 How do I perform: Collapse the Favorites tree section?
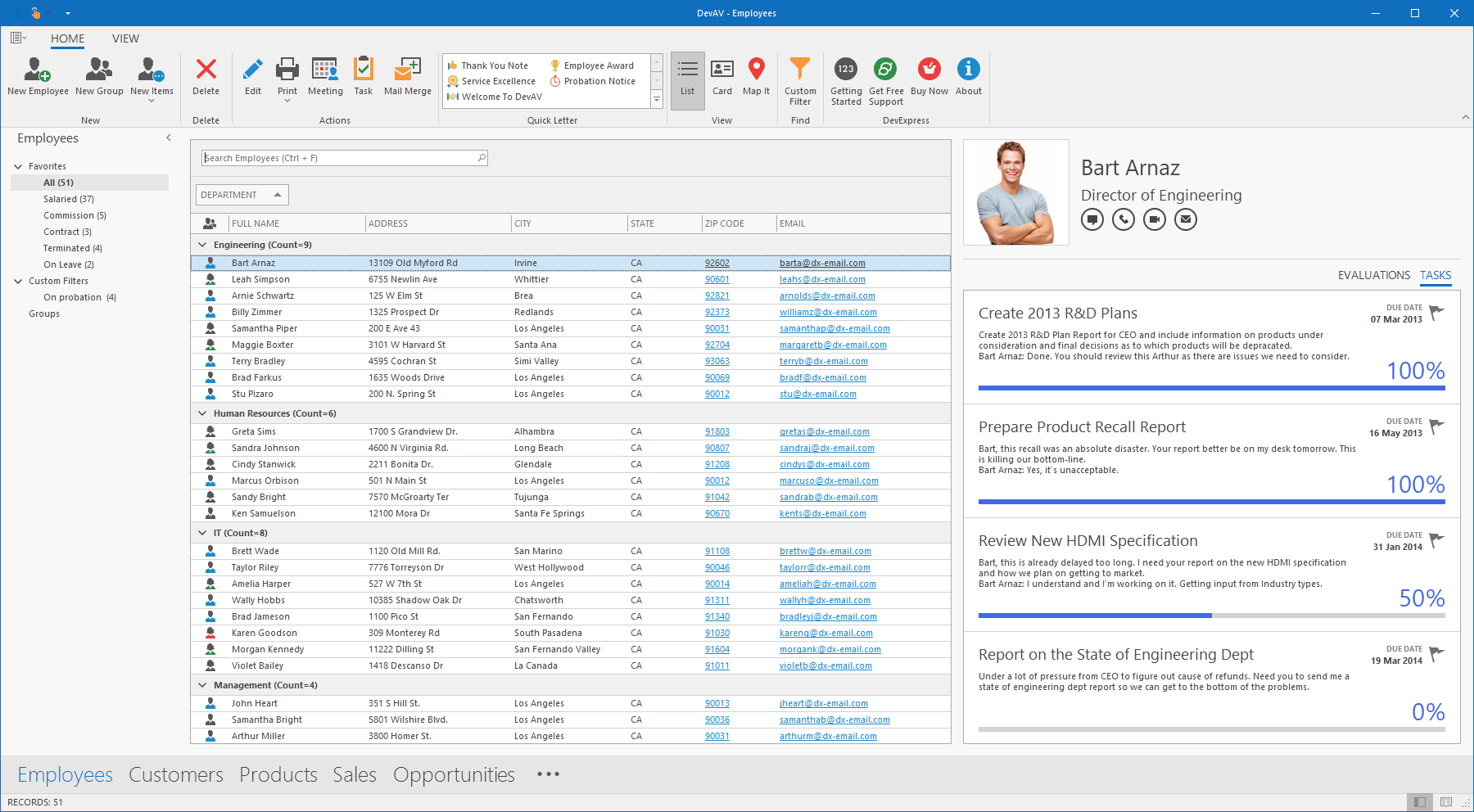tap(18, 166)
